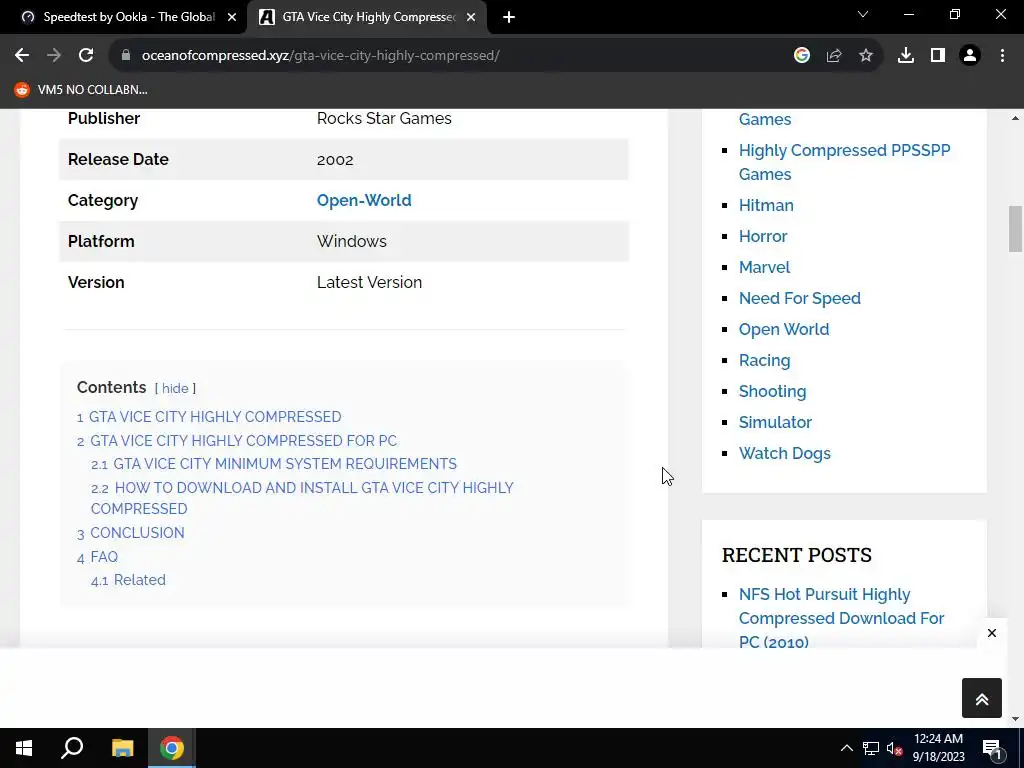1024x768 pixels.
Task: Open Chrome three-dot menu
Action: [x=1002, y=56]
